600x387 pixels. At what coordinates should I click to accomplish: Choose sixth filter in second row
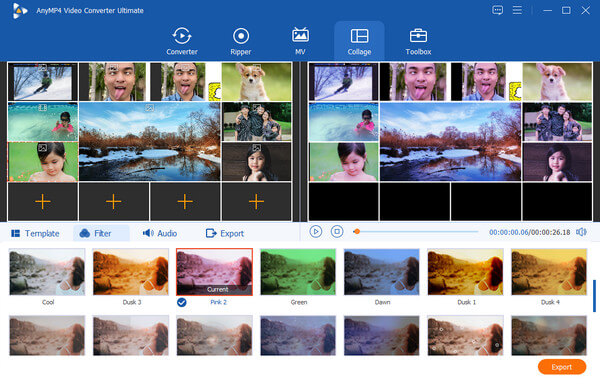click(465, 336)
